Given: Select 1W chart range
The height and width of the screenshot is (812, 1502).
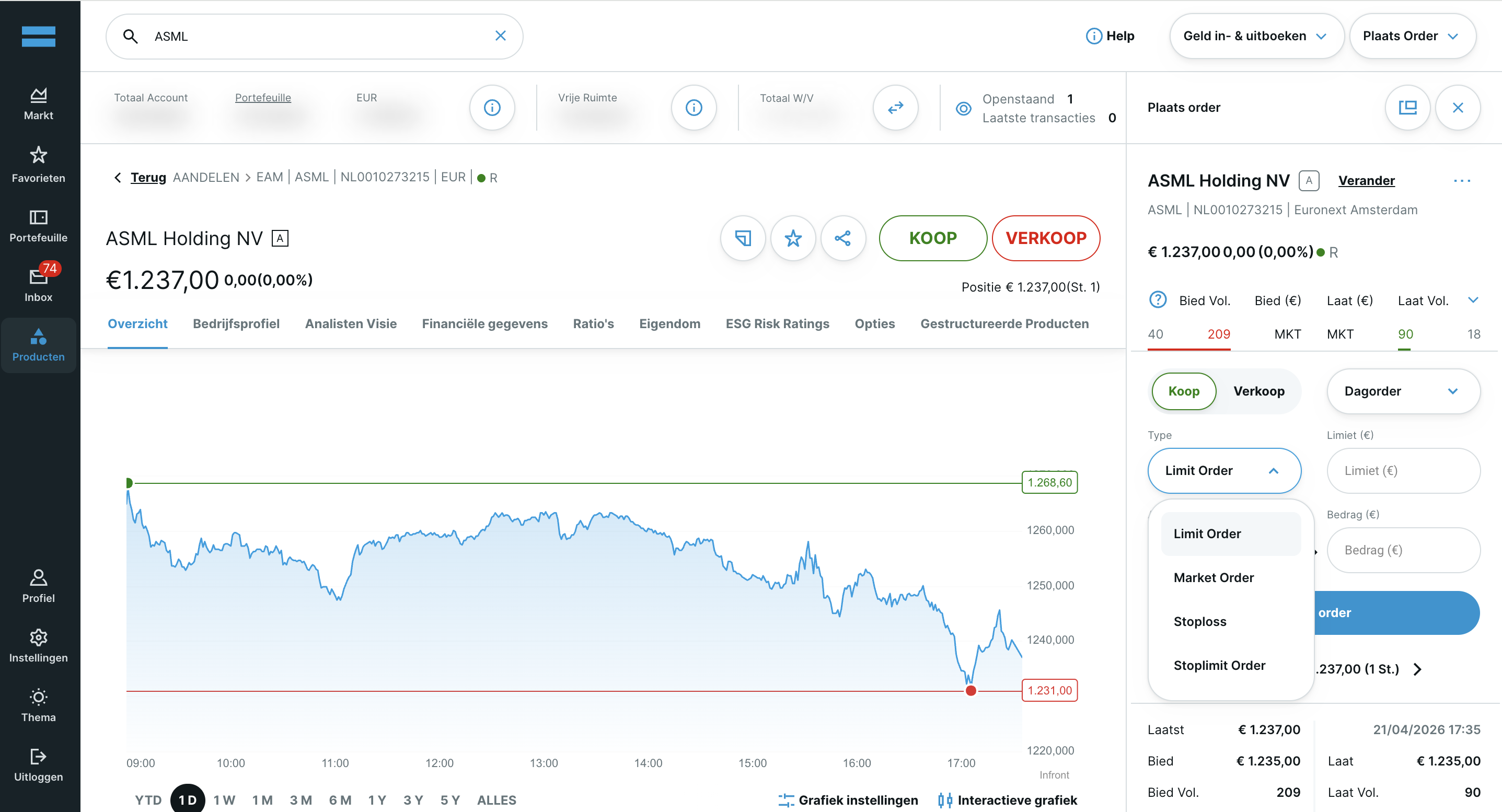Looking at the screenshot, I should point(225,800).
